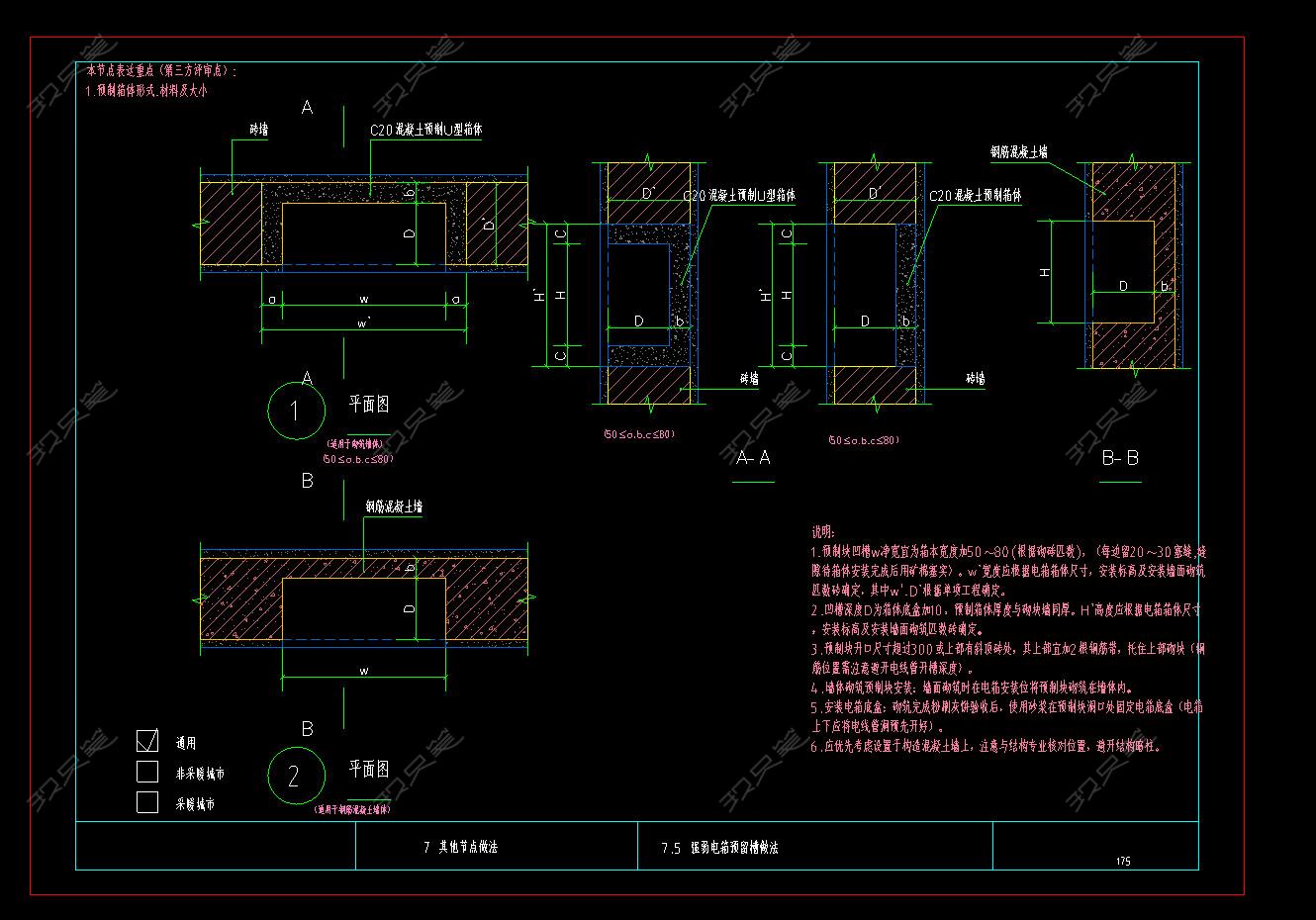Check the 非采暖城市 checkbox
Screen dimensions: 1316x920
pyautogui.click(x=147, y=772)
